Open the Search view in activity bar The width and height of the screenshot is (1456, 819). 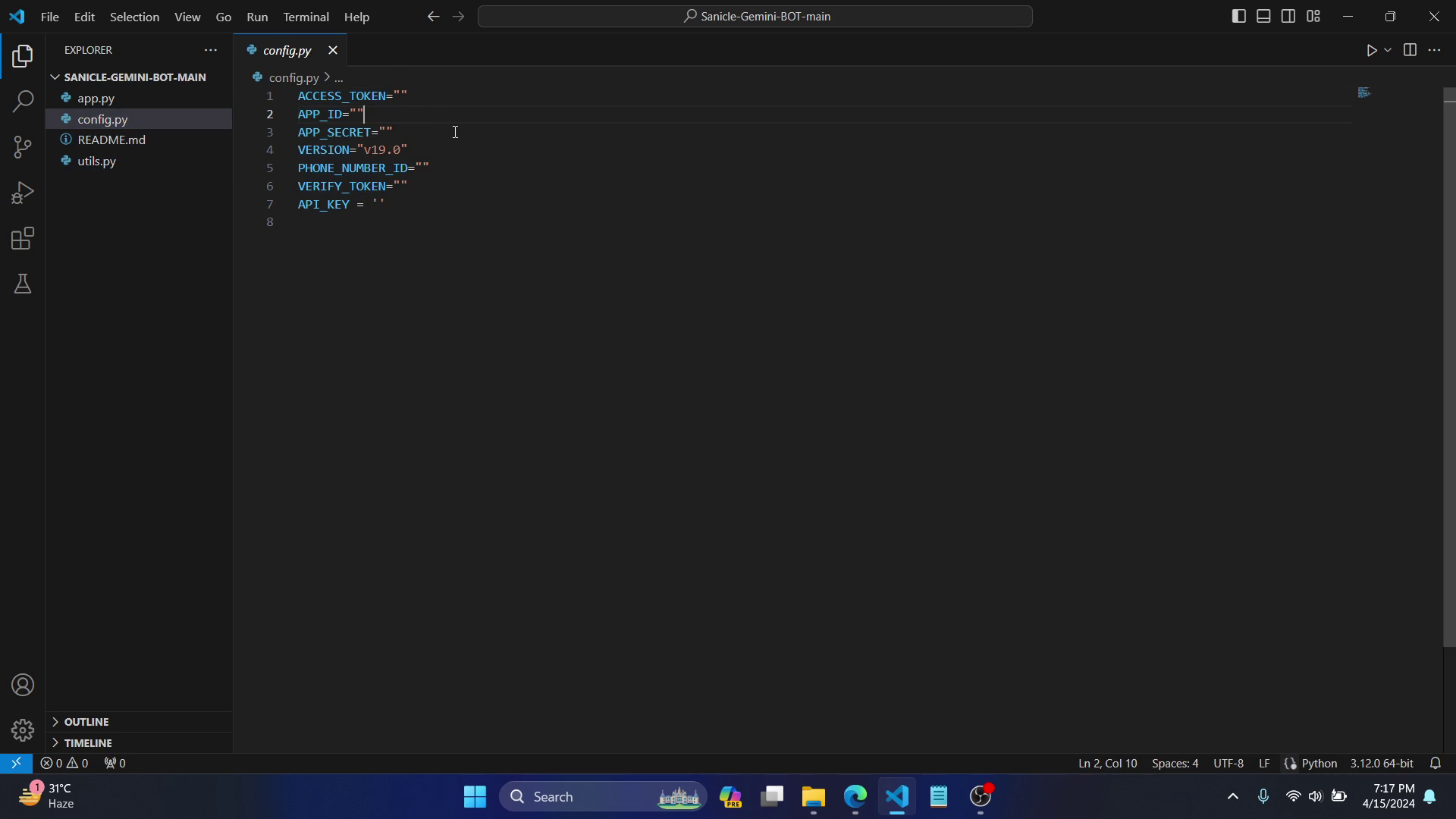click(23, 101)
